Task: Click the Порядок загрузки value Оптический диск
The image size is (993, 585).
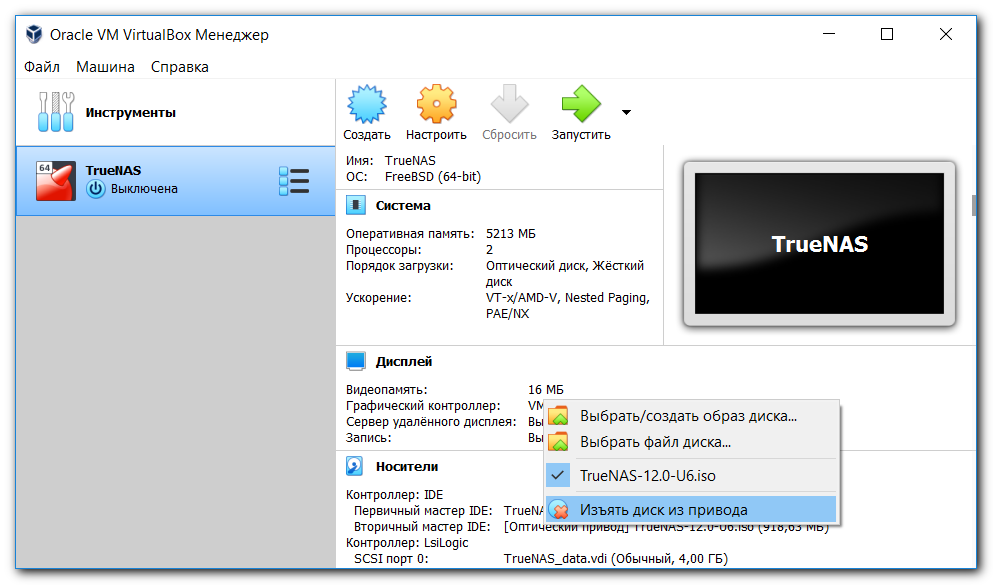Action: (x=538, y=266)
